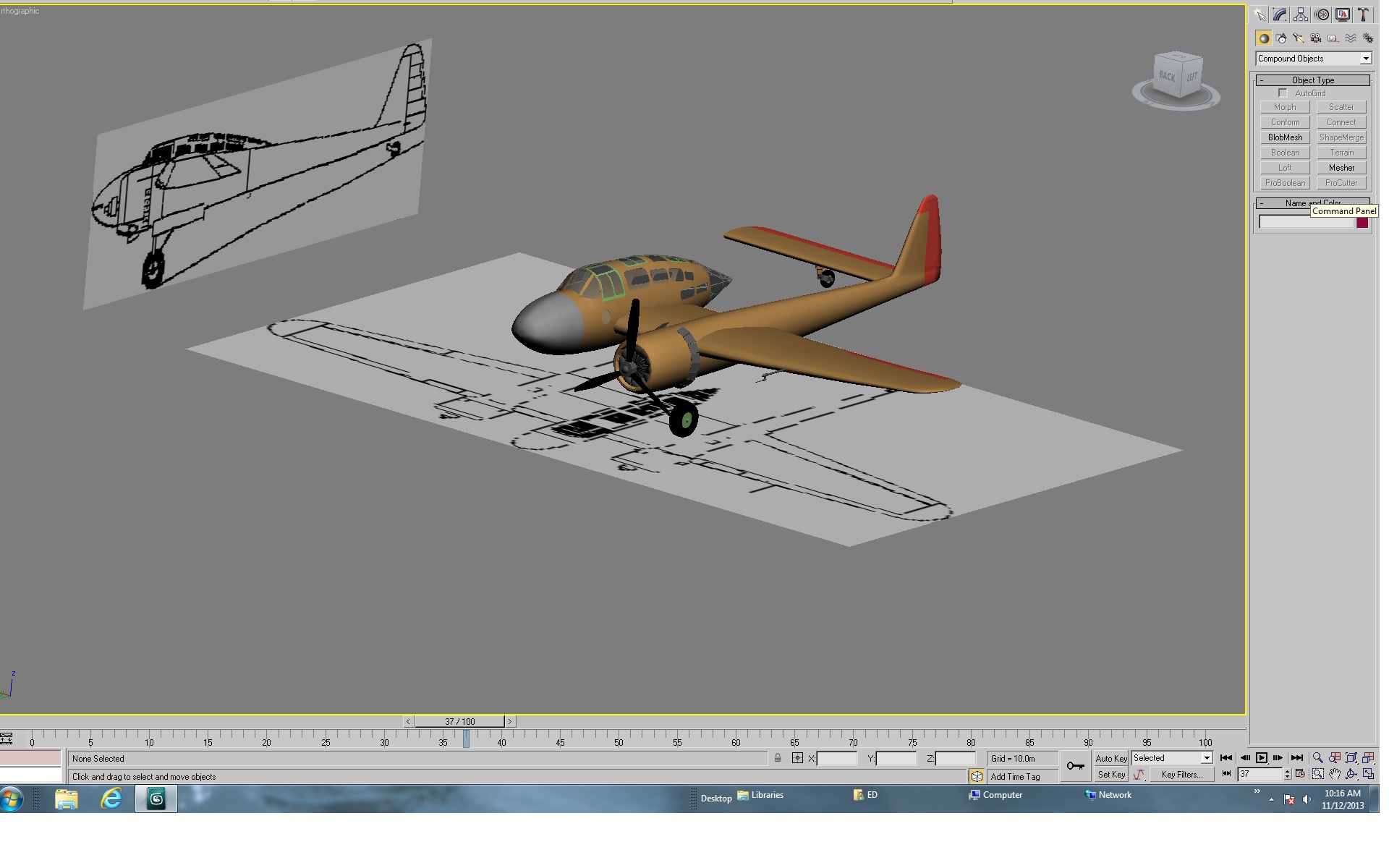Open the Utilities hammer panel
The height and width of the screenshot is (868, 1389).
click(1364, 14)
